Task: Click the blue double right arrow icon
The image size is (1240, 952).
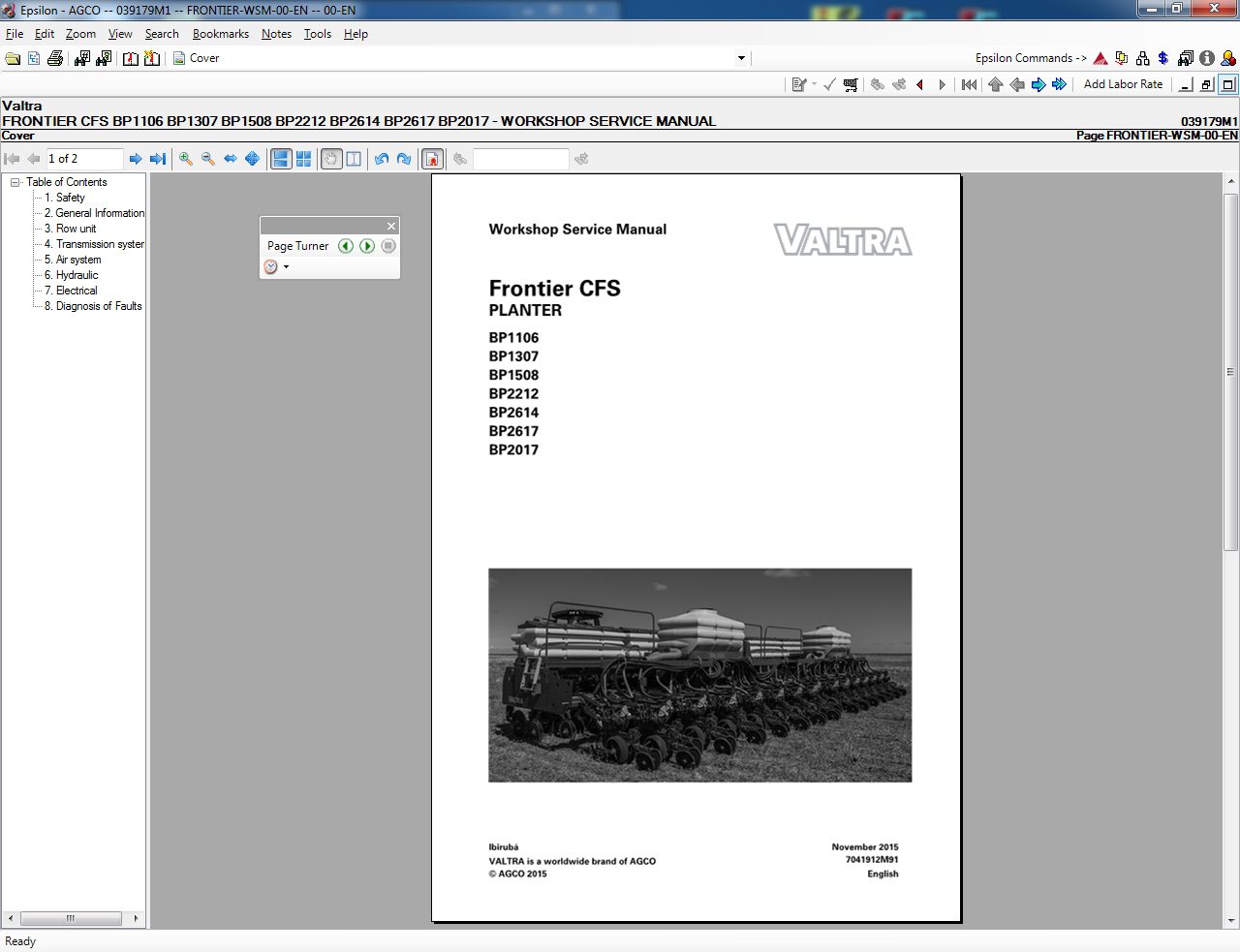Action: click(1060, 84)
